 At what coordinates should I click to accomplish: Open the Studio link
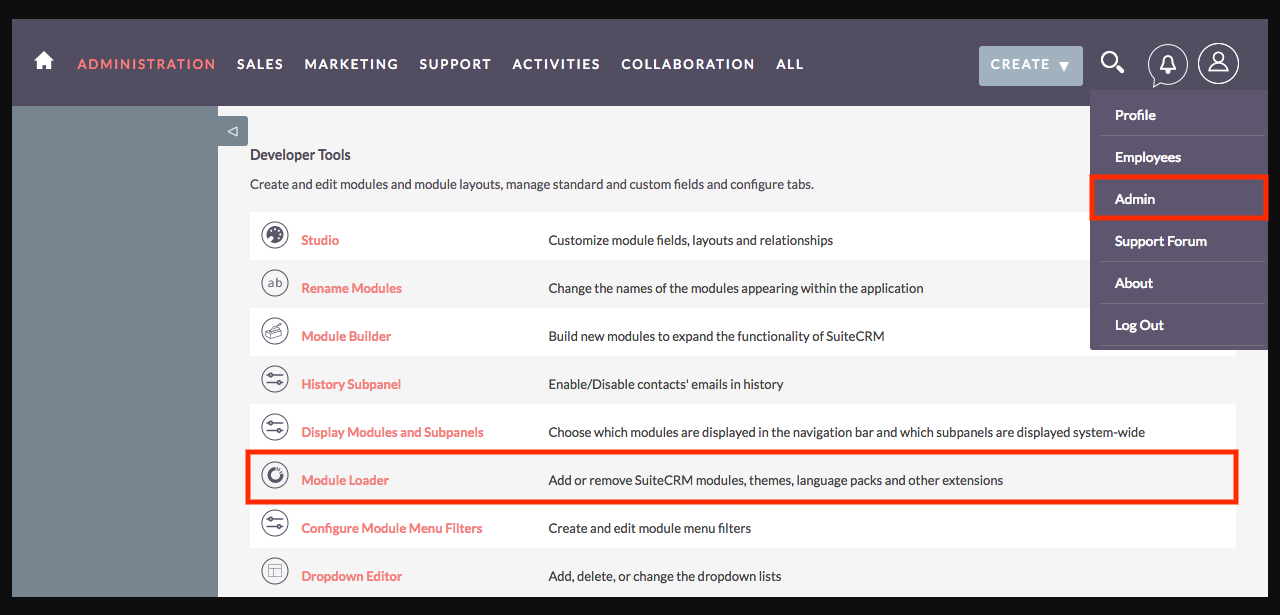point(320,240)
